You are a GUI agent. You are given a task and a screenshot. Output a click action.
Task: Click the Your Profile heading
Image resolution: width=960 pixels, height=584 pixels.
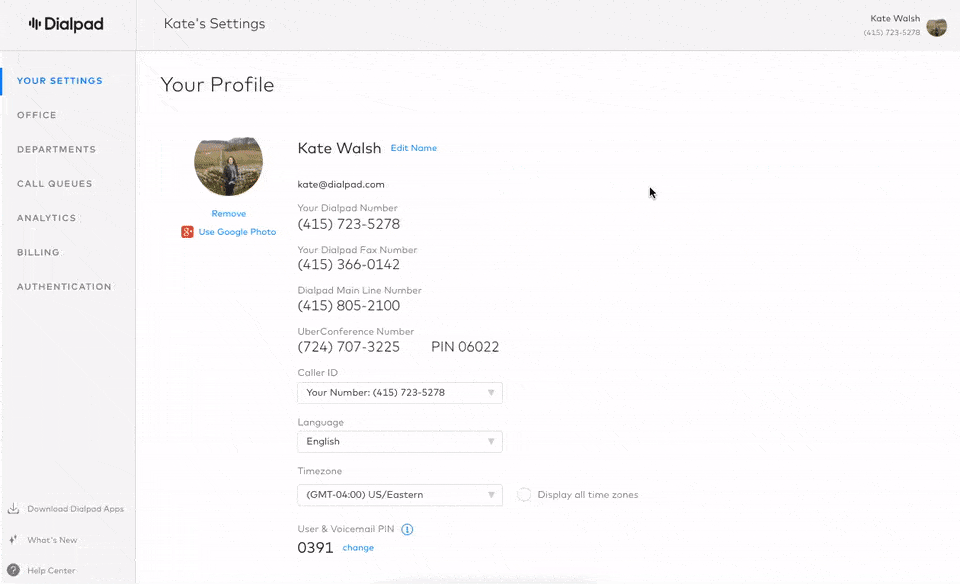217,85
